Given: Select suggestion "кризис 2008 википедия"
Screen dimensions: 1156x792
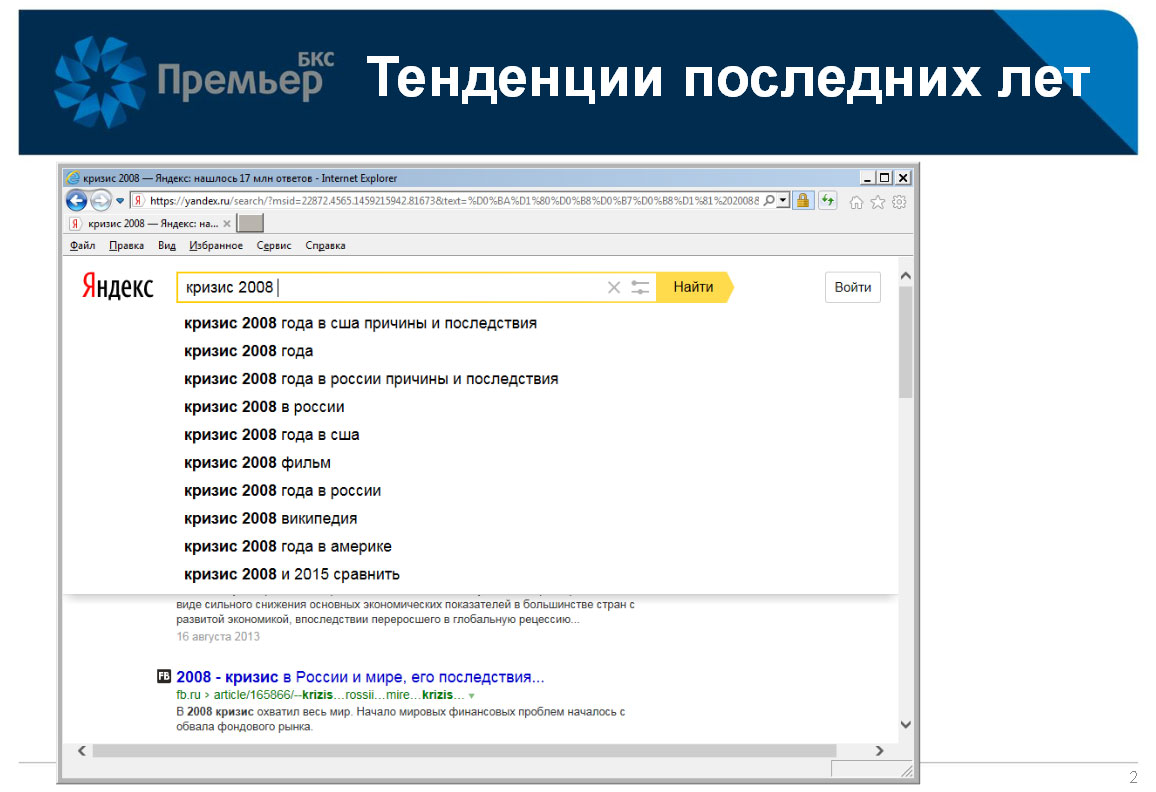Looking at the screenshot, I should [270, 519].
